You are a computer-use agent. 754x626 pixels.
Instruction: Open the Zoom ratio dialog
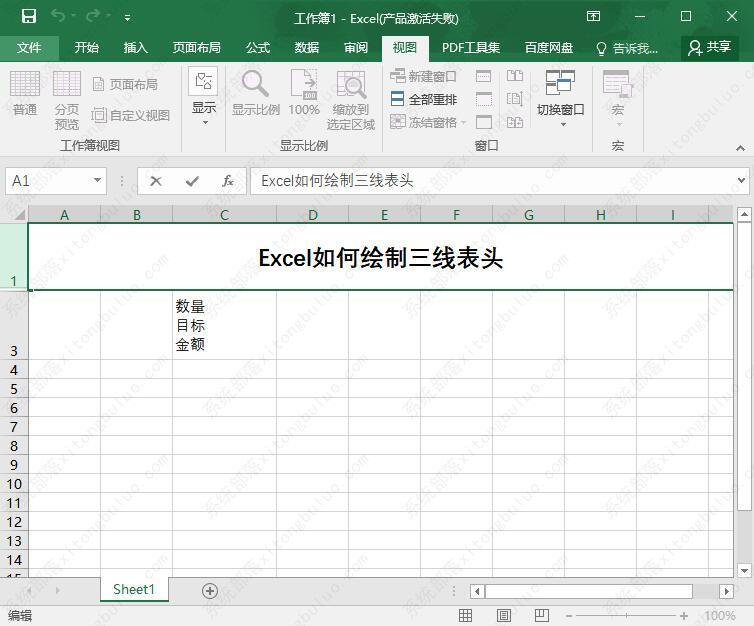coord(255,98)
